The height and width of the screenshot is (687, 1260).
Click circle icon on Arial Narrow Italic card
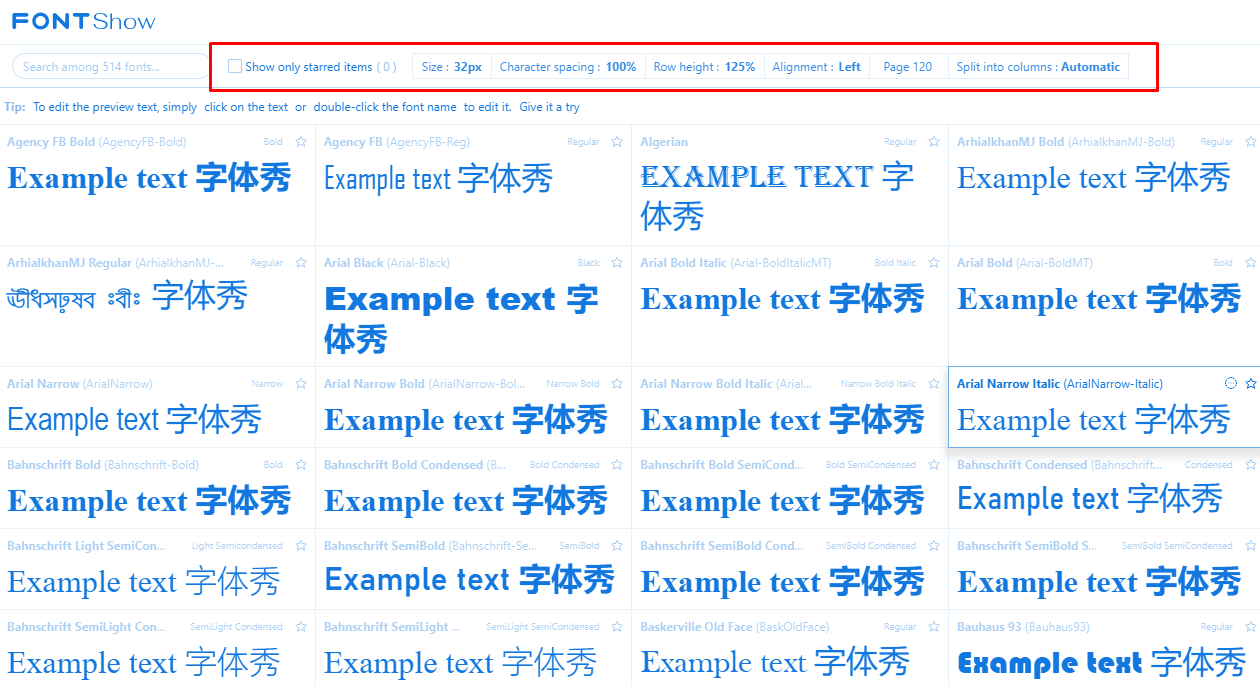click(x=1231, y=384)
